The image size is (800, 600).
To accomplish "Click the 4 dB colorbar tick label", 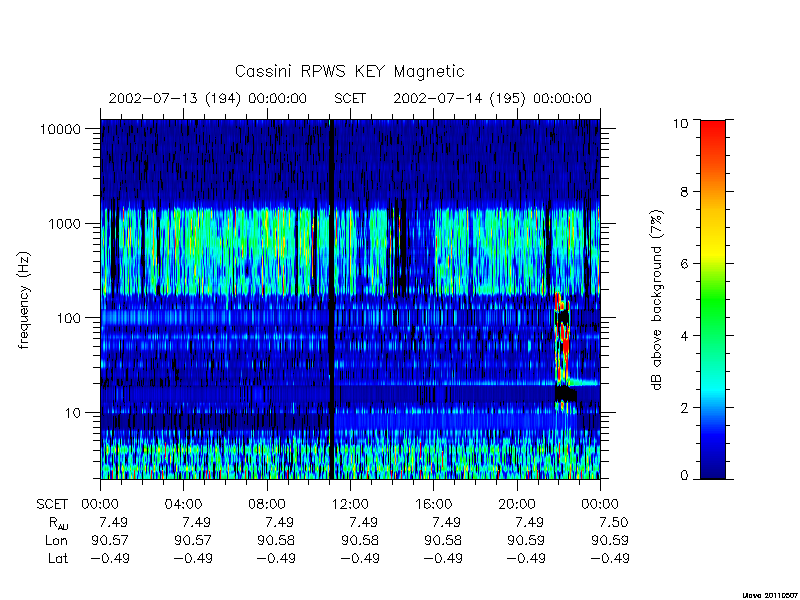I will click(684, 336).
